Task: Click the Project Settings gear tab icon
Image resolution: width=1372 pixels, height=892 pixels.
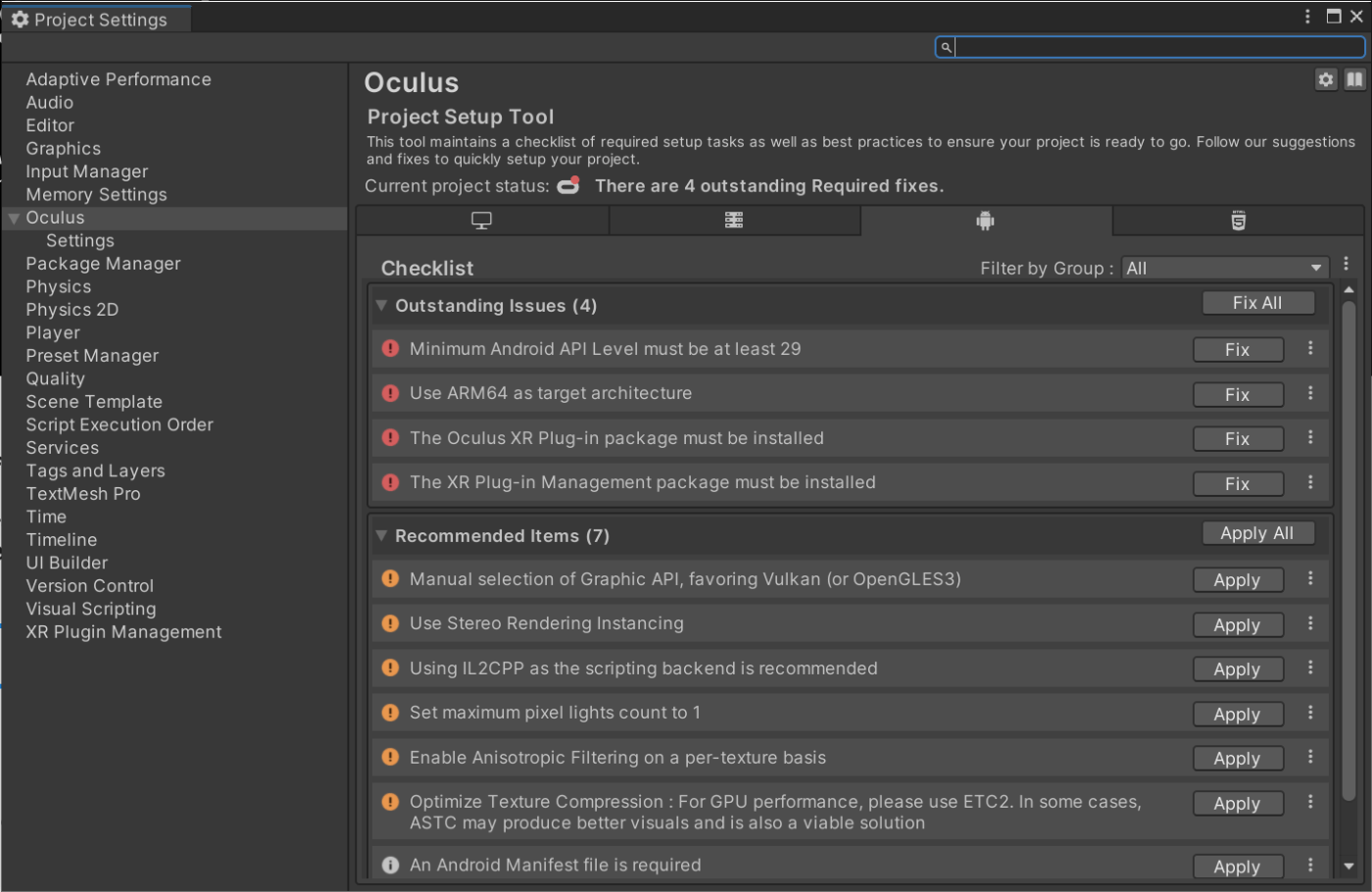Action: tap(20, 20)
